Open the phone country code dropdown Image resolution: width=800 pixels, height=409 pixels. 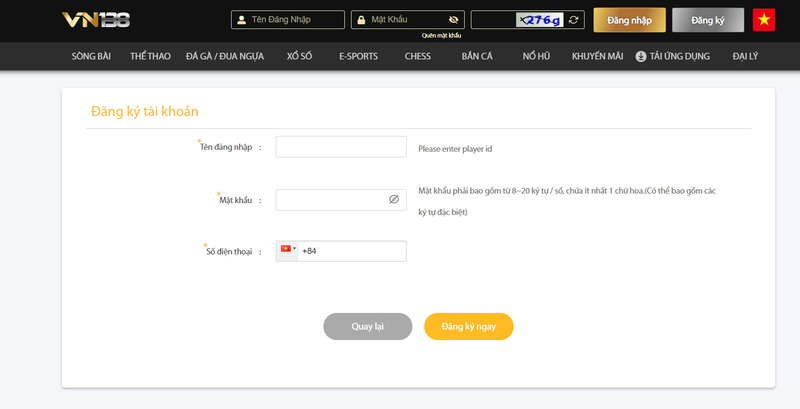288,250
